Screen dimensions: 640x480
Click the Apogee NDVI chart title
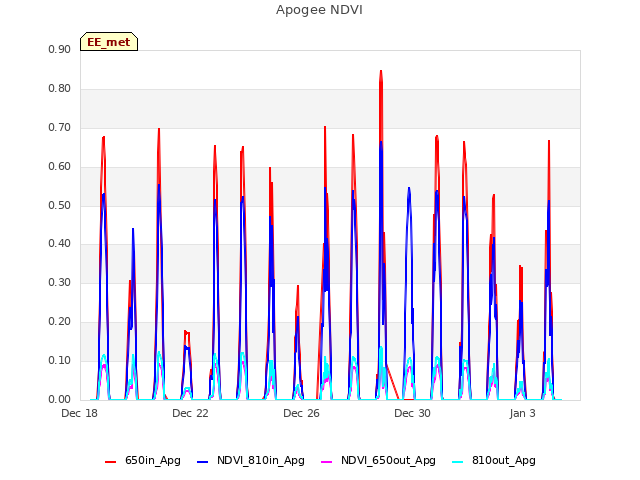coord(319,10)
